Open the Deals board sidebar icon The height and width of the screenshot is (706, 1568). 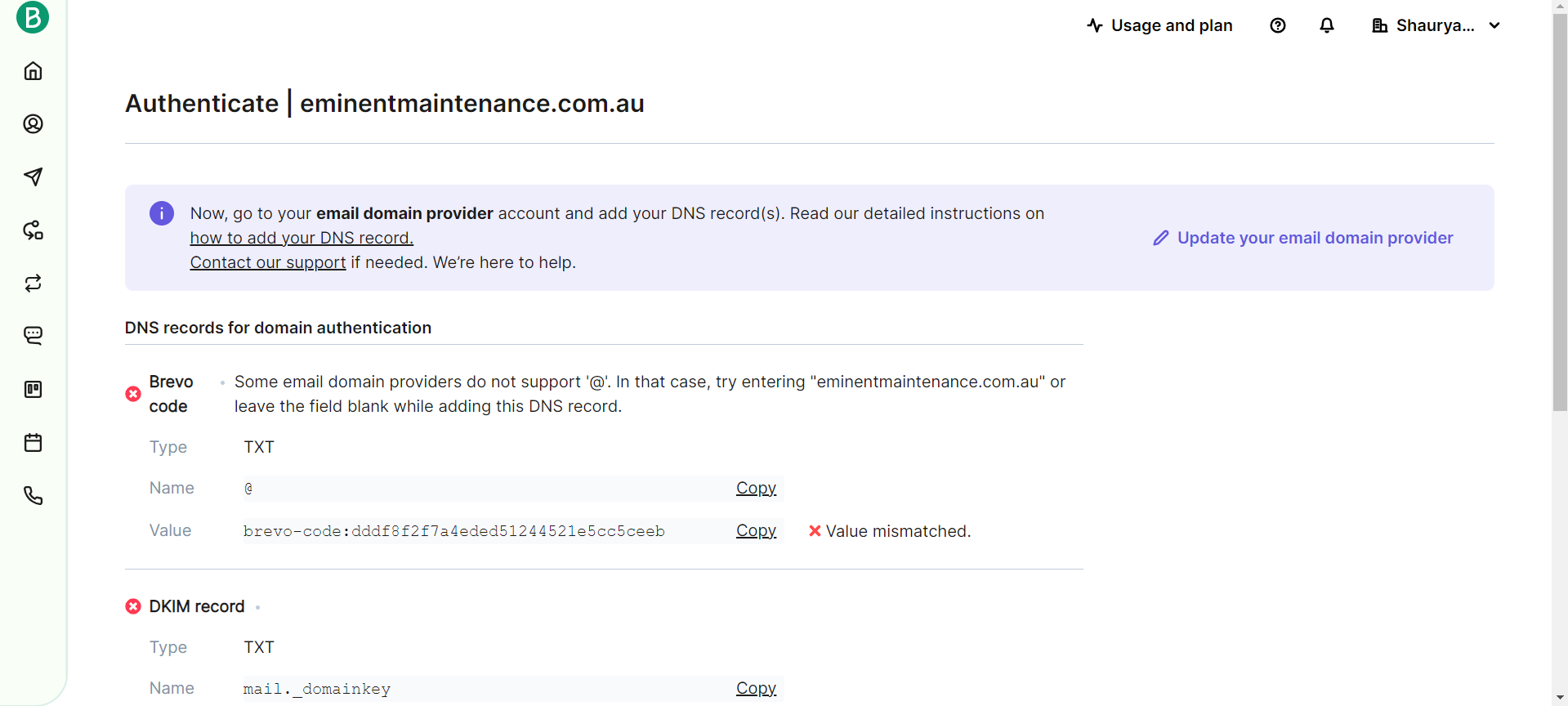33,390
